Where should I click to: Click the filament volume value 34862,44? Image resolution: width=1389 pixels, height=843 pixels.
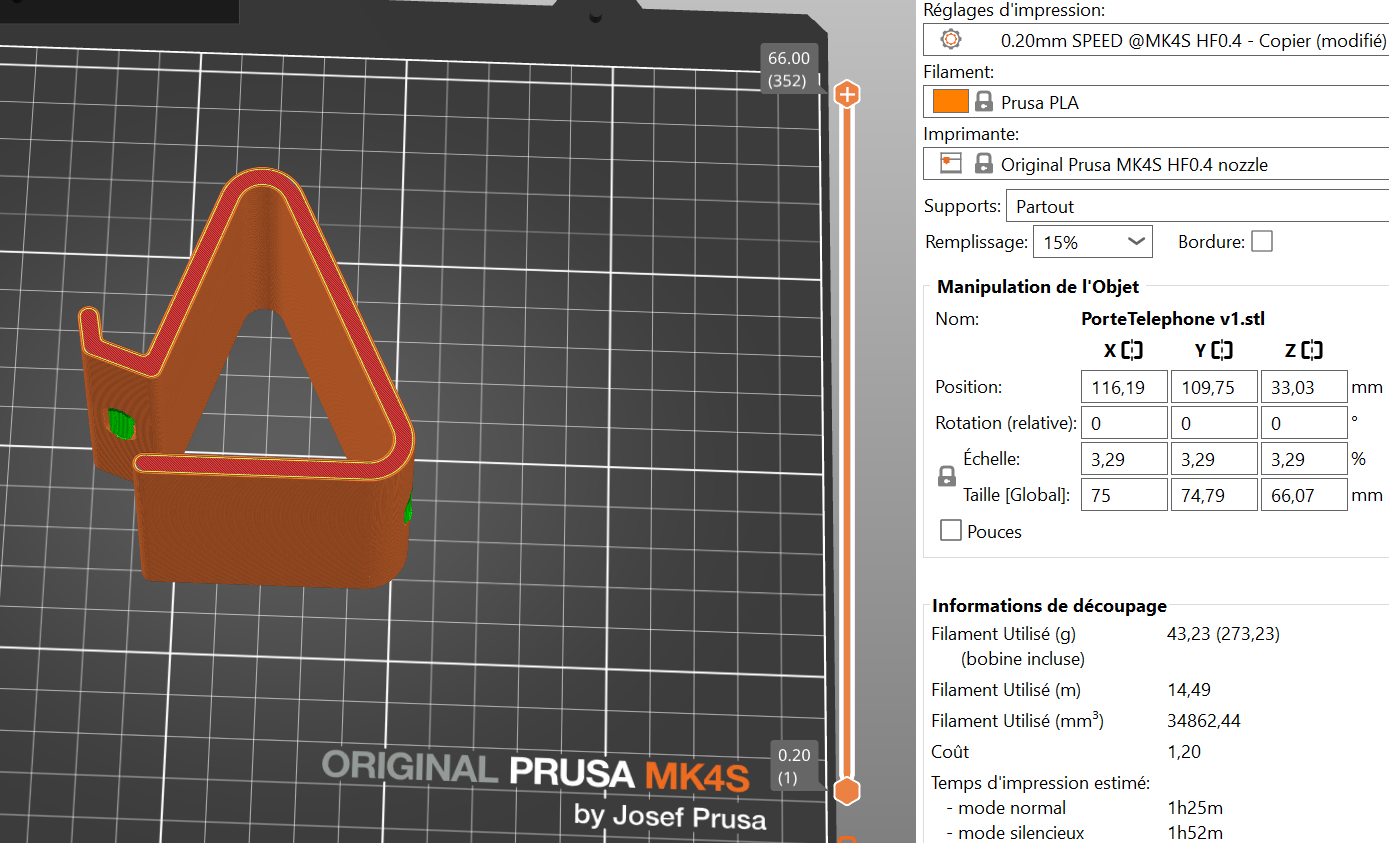pyautogui.click(x=1203, y=721)
